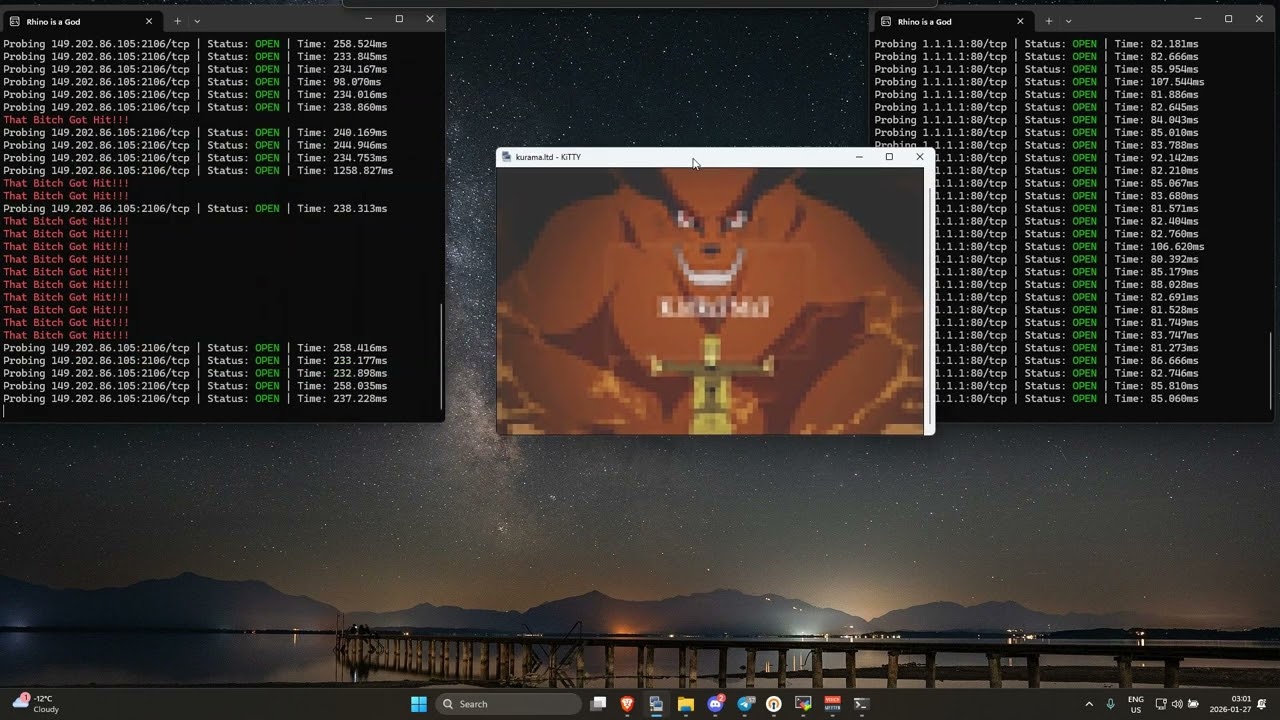
Task: Open volume control in system tray
Action: [1177, 704]
